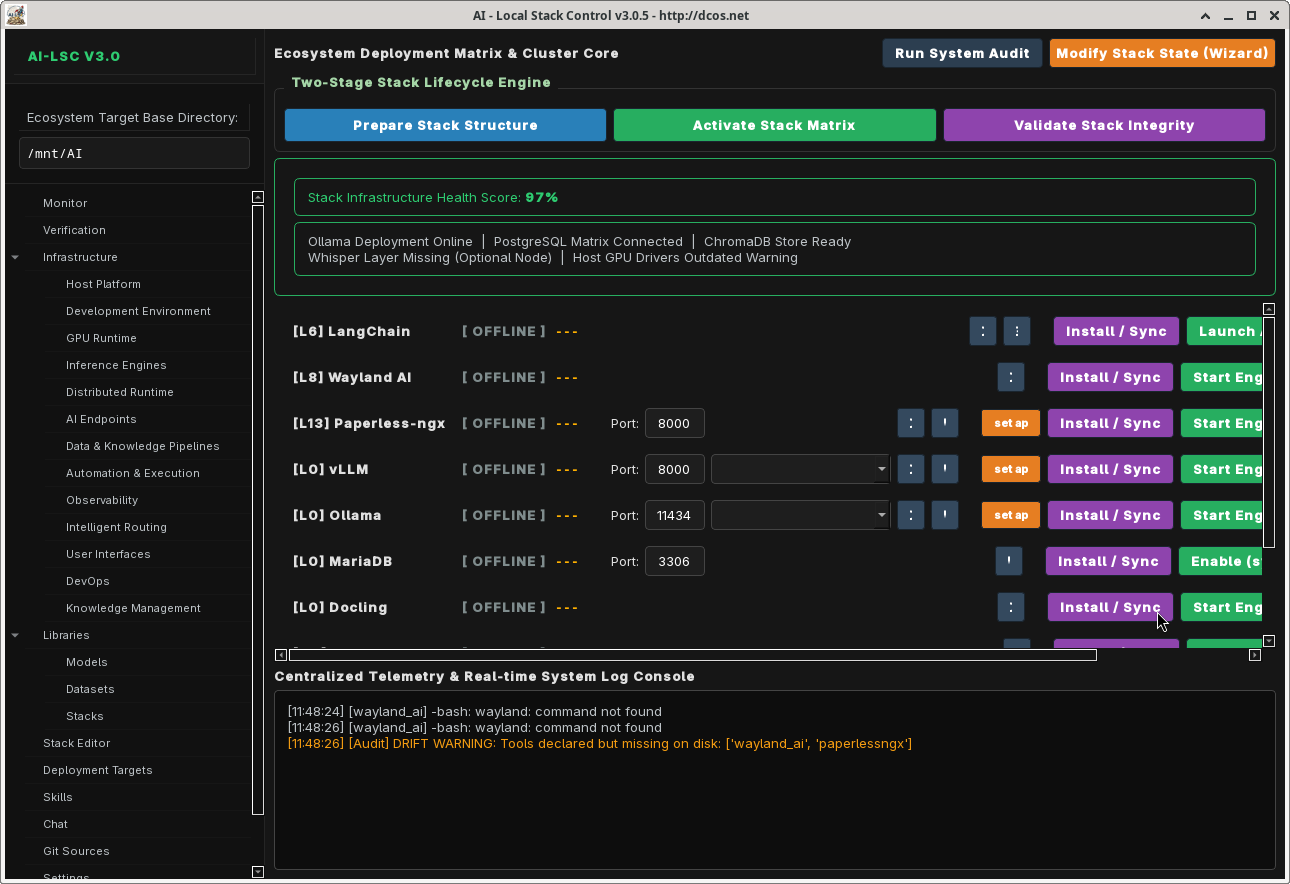The image size is (1290, 884).
Task: Click set ap button for vLLM
Action: [x=1011, y=469]
